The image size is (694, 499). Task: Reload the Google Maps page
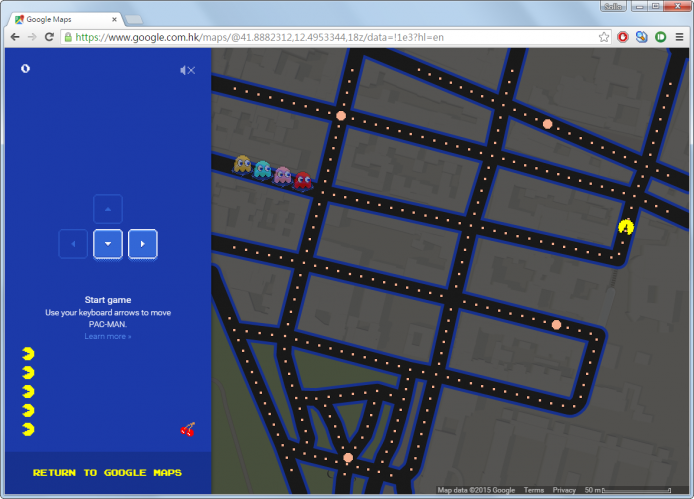coord(49,37)
